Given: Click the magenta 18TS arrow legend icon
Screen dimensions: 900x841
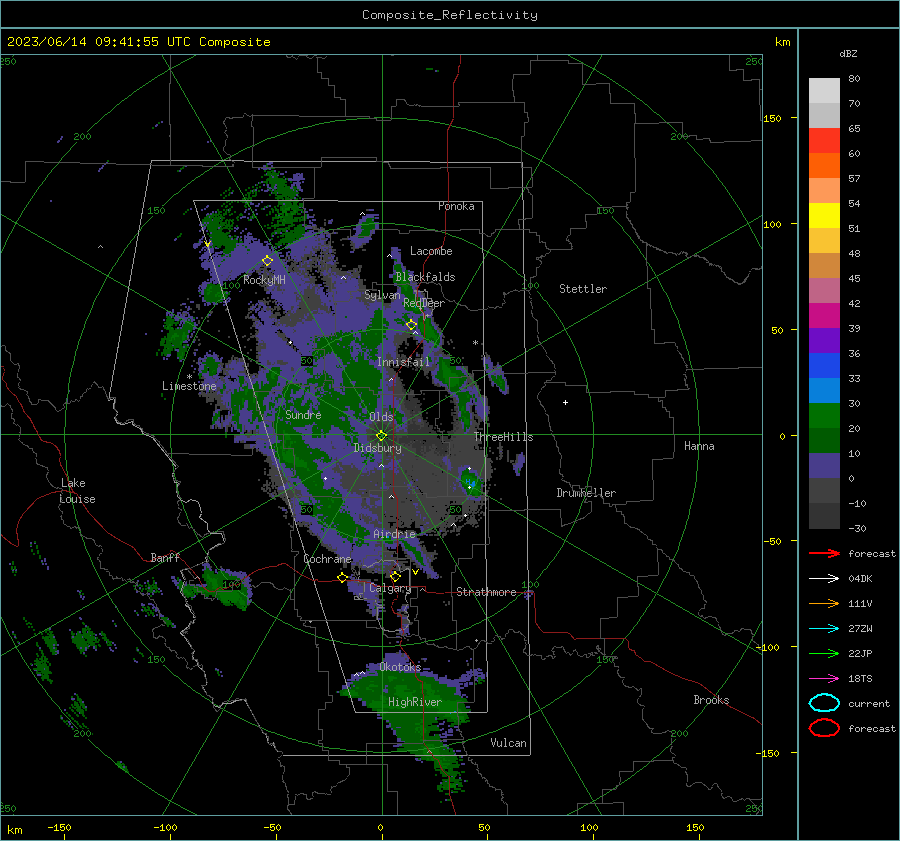Looking at the screenshot, I should click(824, 679).
